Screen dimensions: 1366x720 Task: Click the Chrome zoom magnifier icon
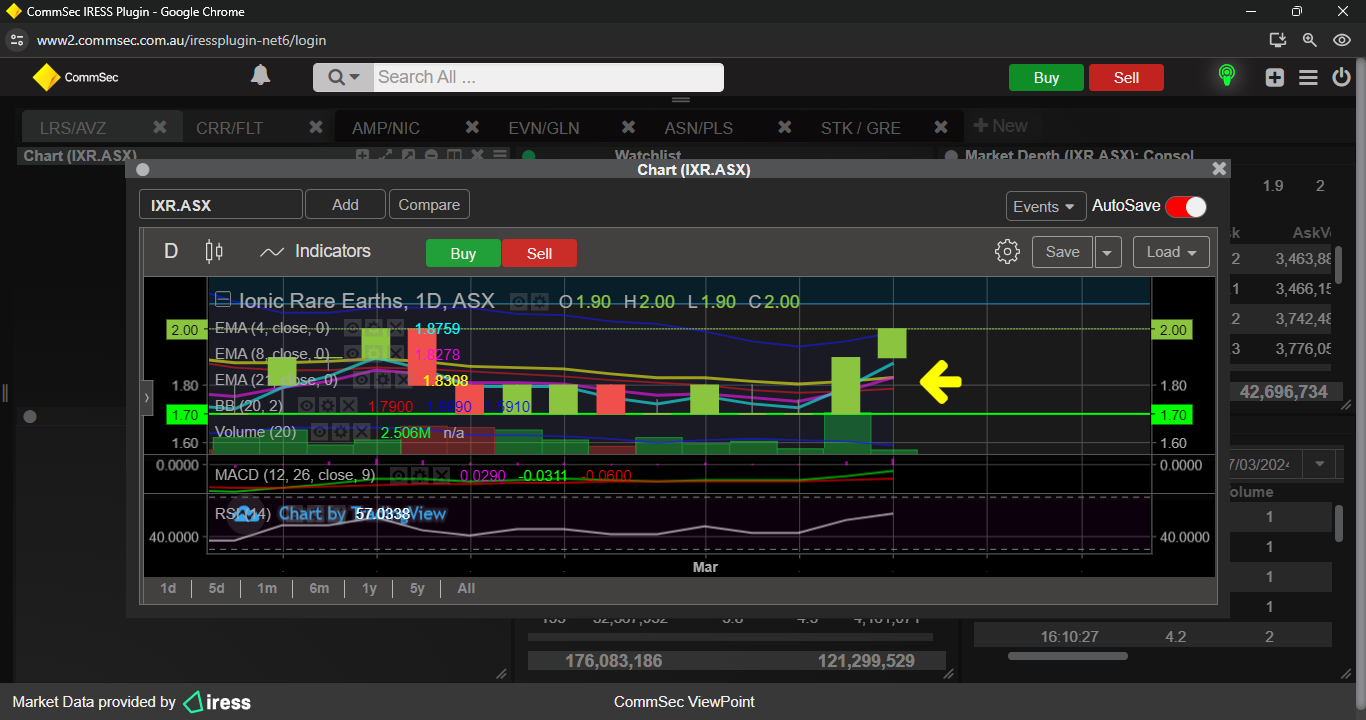click(x=1310, y=40)
